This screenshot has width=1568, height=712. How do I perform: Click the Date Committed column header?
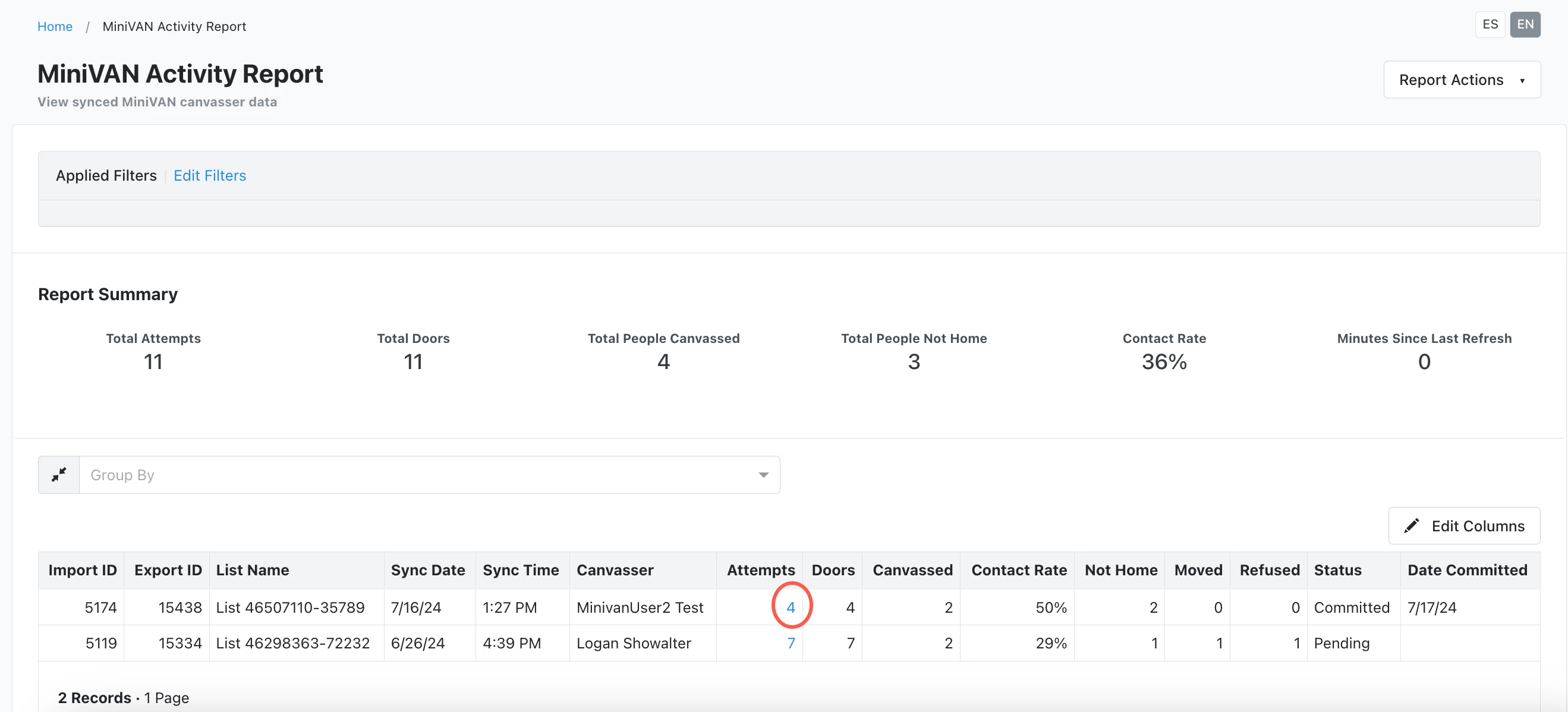[1467, 570]
